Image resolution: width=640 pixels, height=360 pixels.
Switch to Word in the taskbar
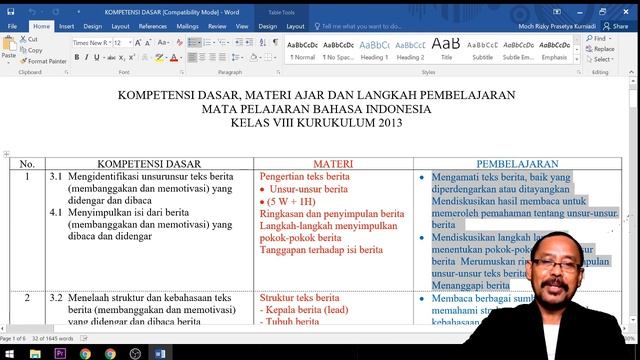coord(160,353)
